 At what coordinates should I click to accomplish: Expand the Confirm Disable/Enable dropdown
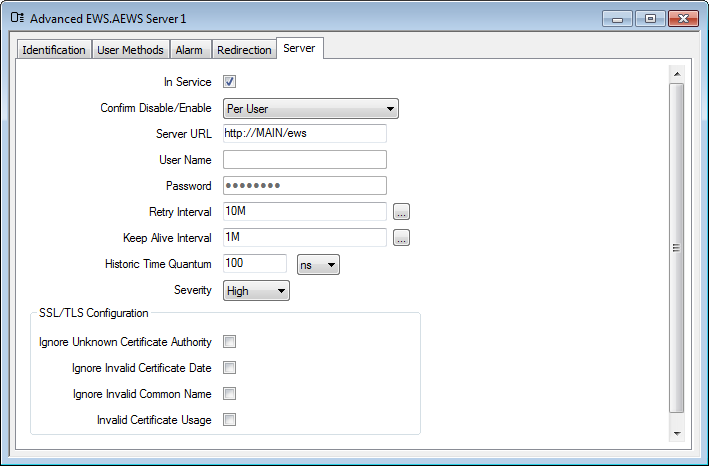click(x=310, y=108)
